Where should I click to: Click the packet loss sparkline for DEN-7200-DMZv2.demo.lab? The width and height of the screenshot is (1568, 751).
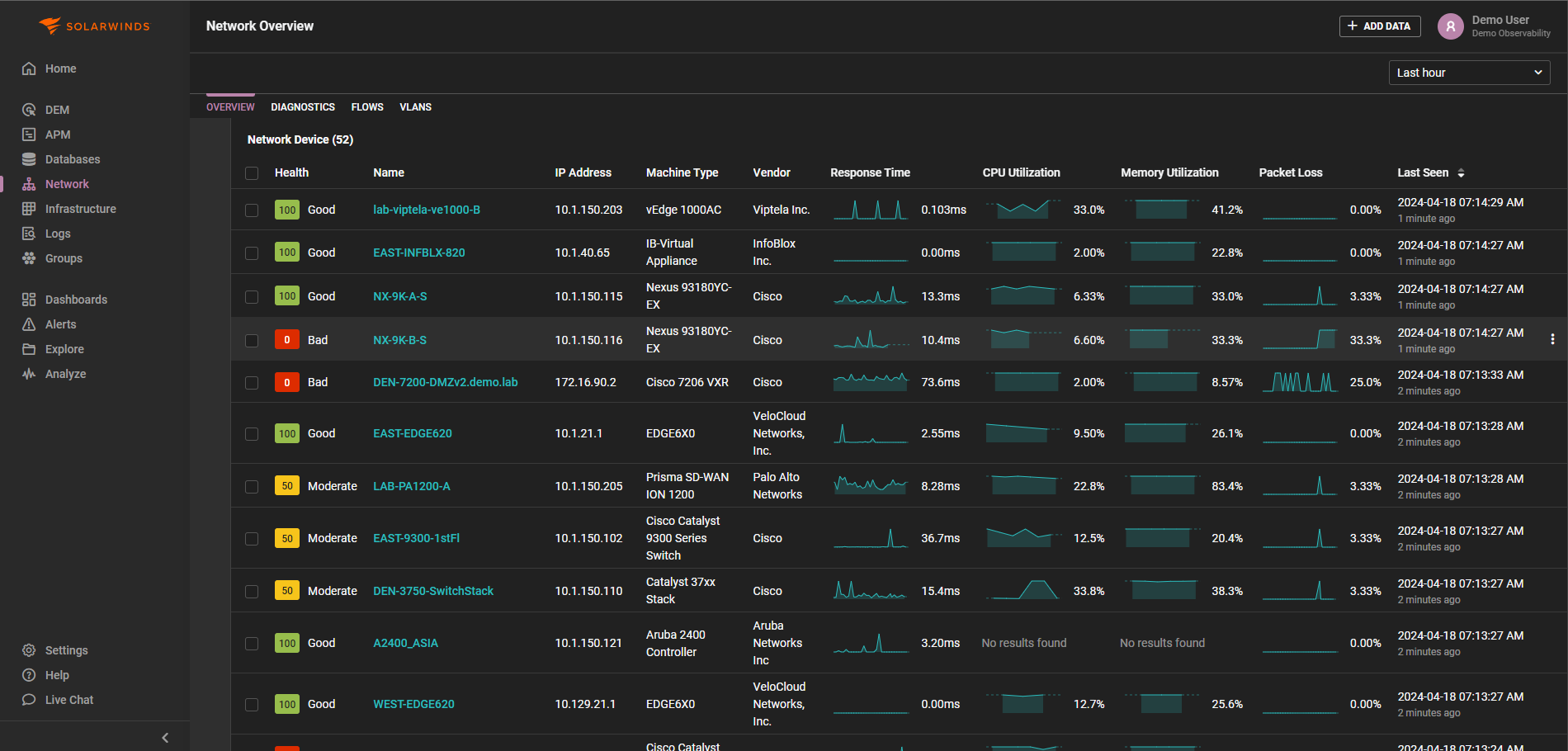coord(1300,382)
